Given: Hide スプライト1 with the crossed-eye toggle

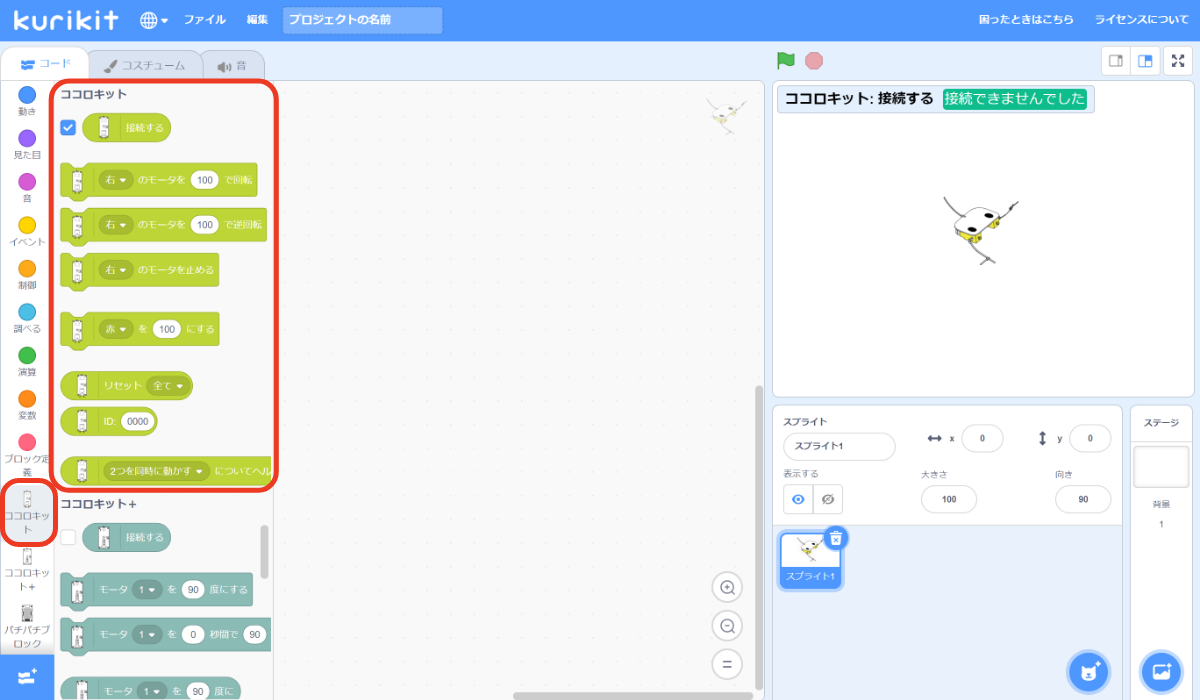Looking at the screenshot, I should point(828,499).
